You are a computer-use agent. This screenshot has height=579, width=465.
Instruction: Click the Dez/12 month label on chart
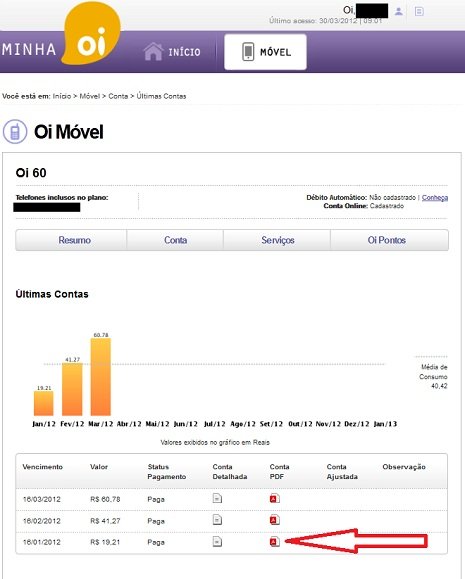pos(356,424)
